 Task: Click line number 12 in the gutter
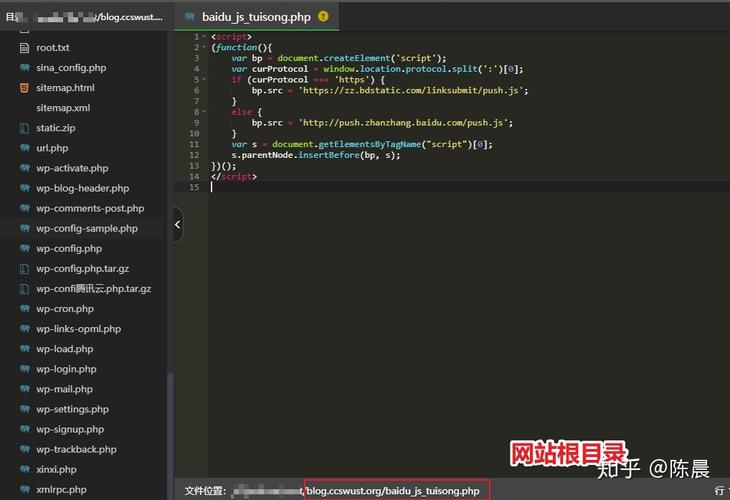click(194, 155)
